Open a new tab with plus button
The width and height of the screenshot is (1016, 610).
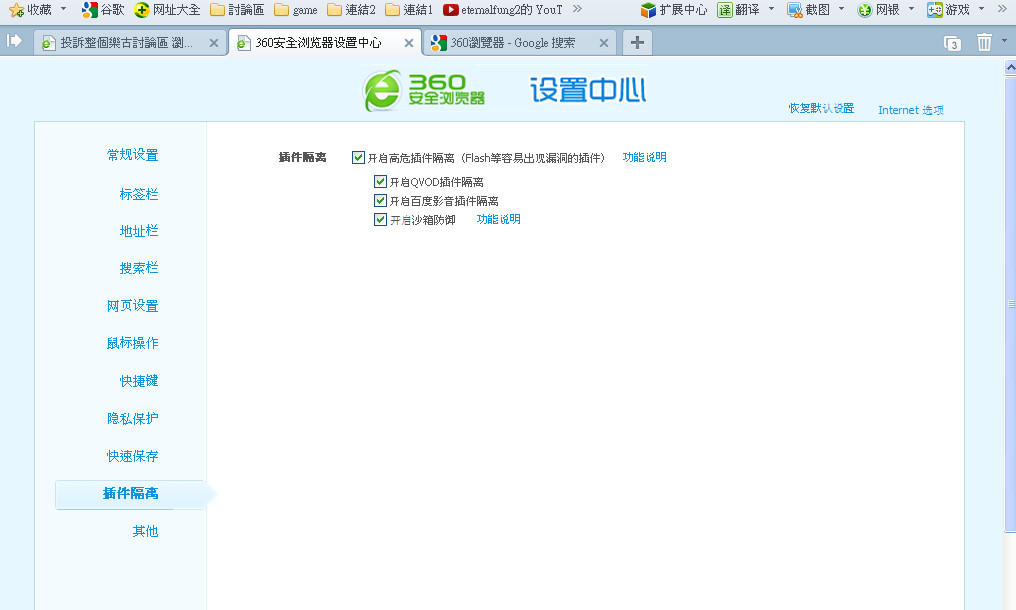tap(637, 43)
